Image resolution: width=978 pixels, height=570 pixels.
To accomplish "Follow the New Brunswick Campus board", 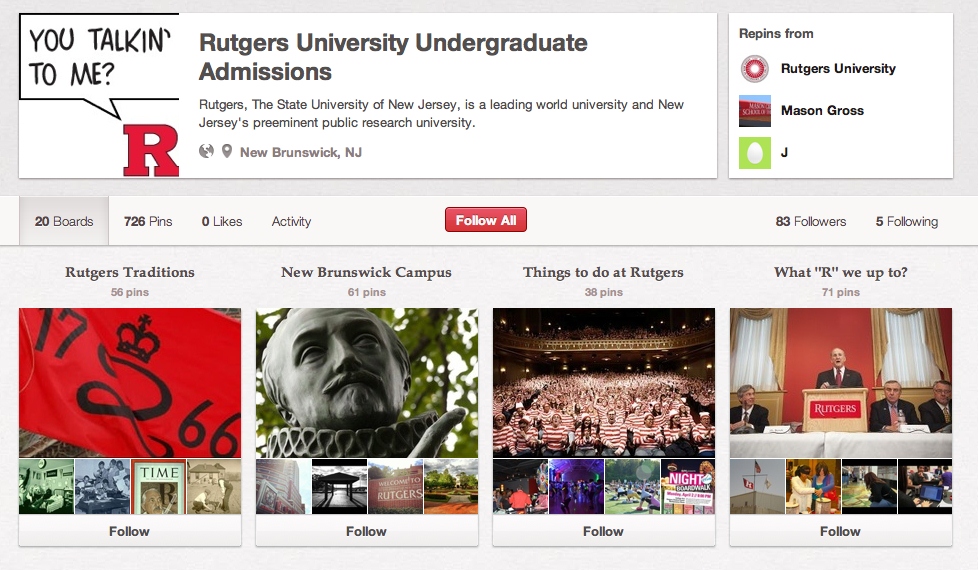I will 367,531.
